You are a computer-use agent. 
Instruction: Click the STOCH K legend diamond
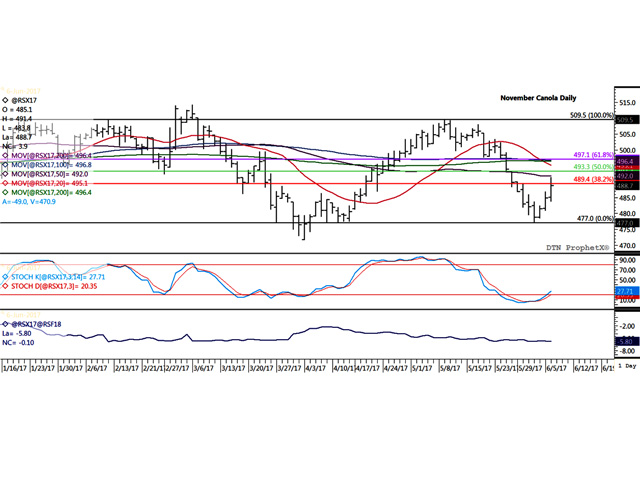click(x=5, y=277)
